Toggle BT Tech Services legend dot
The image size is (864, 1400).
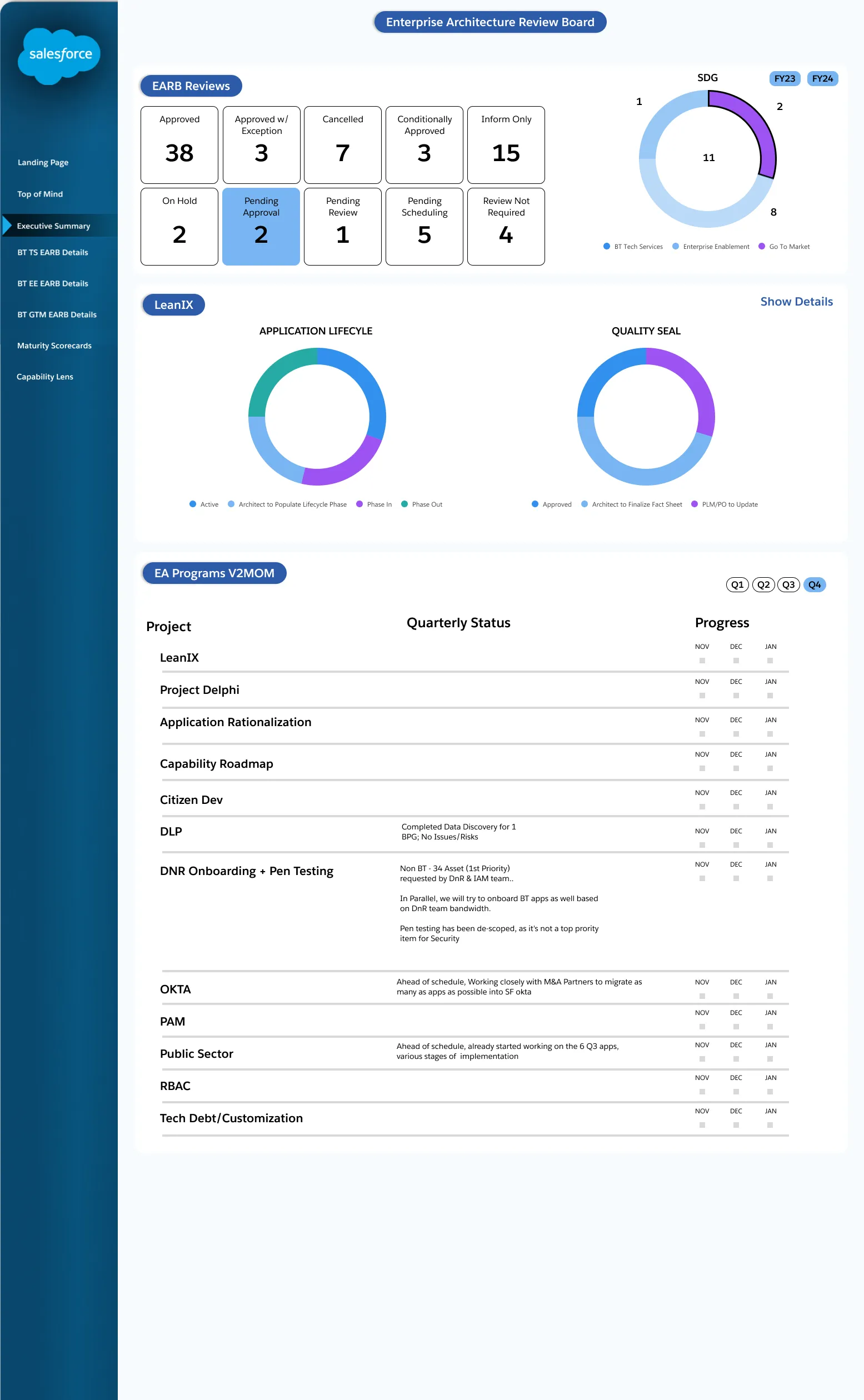coord(607,246)
